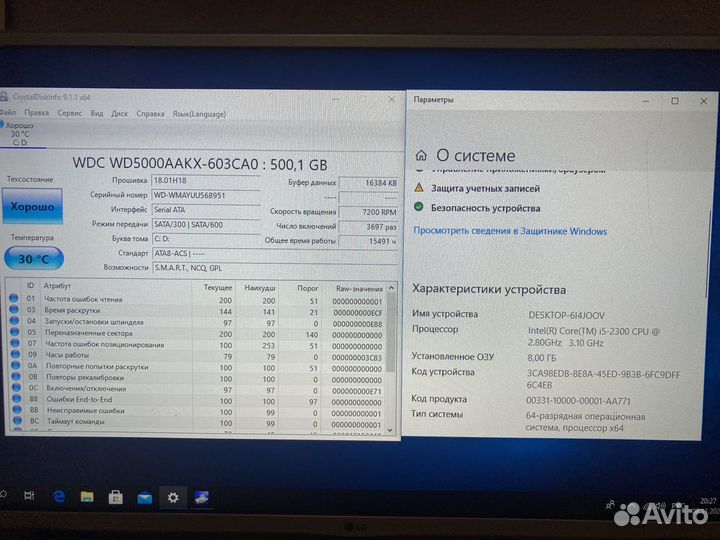Select the Повторные попытки раскрутки row

click(x=197, y=367)
